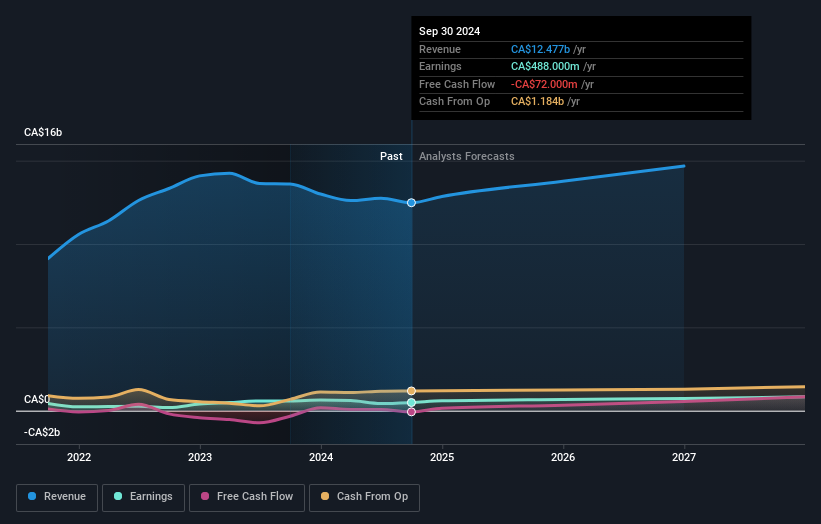
Task: Click the CA$12.477b revenue value
Action: 540,49
